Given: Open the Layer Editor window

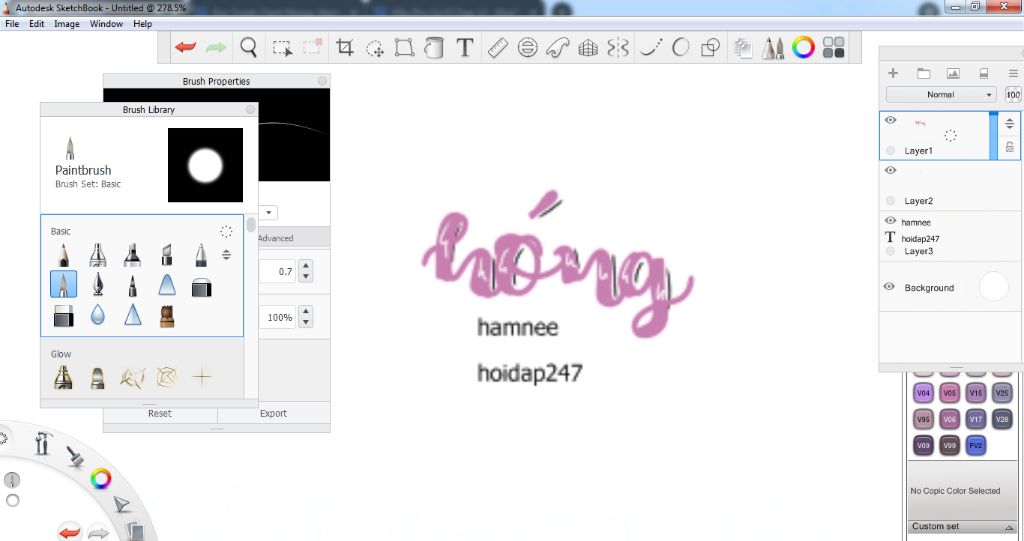Looking at the screenshot, I should click(743, 48).
